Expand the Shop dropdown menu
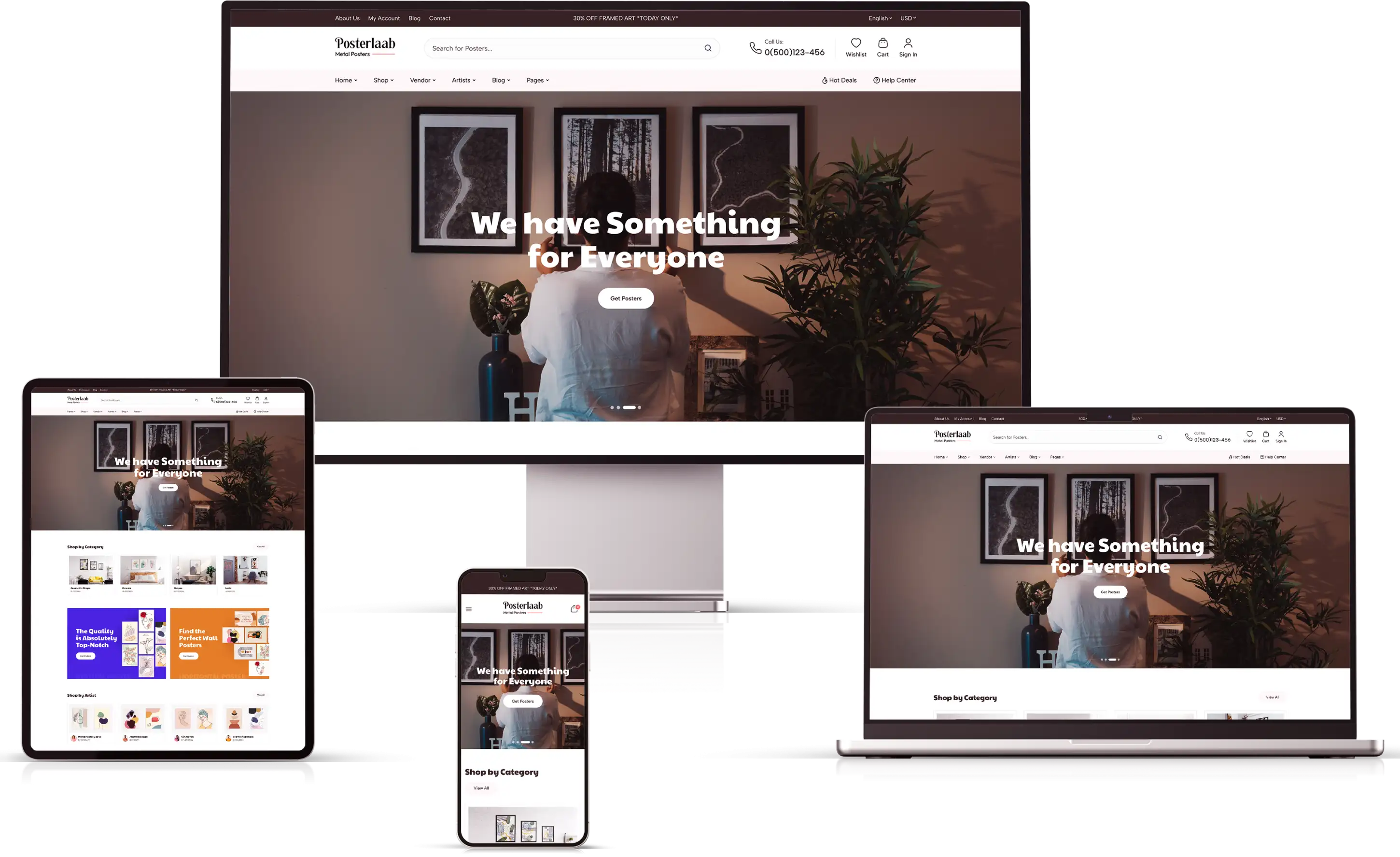 [x=383, y=80]
